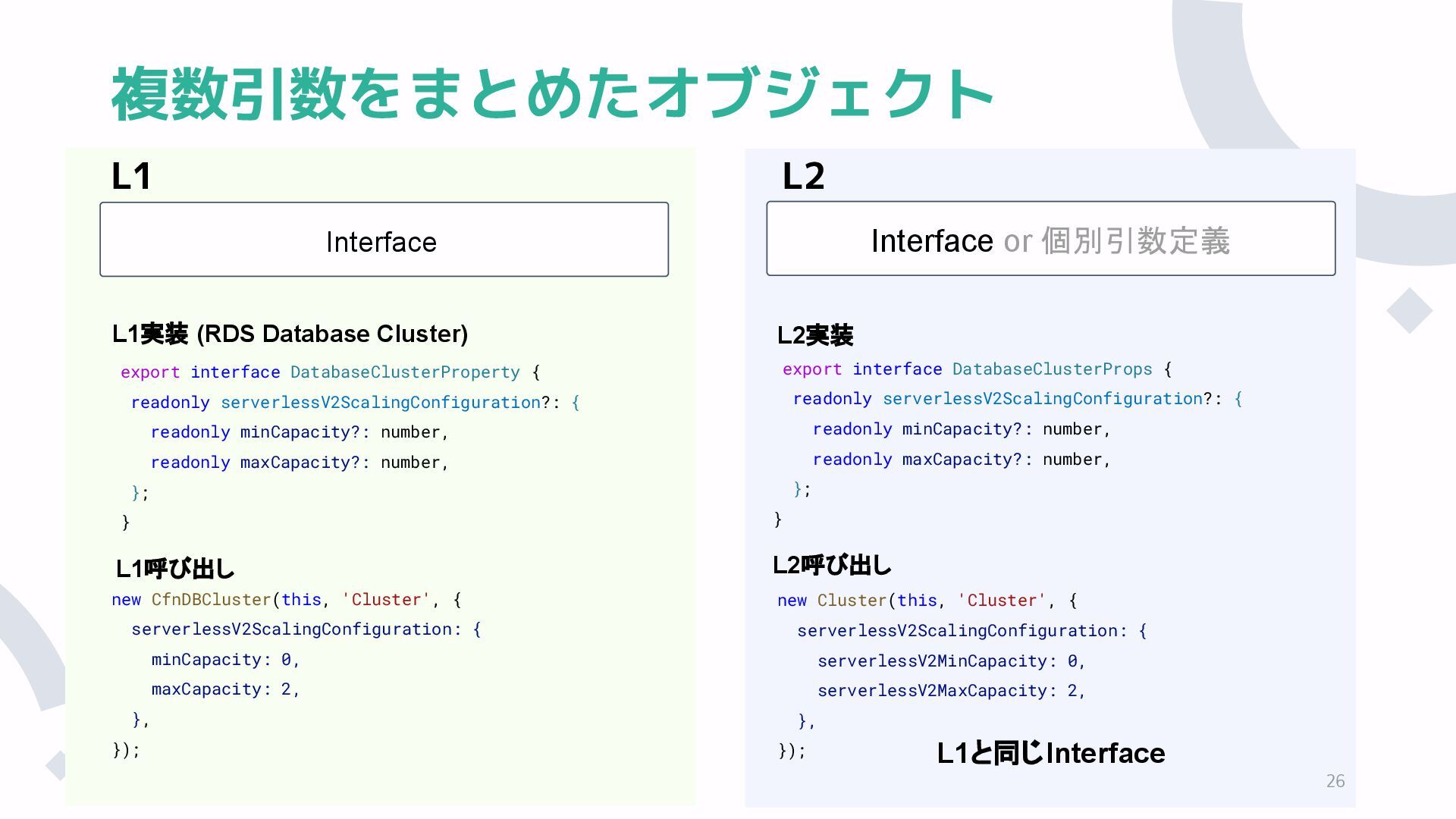Click the L1呼び出し heading
The width and height of the screenshot is (1456, 819).
tap(174, 569)
